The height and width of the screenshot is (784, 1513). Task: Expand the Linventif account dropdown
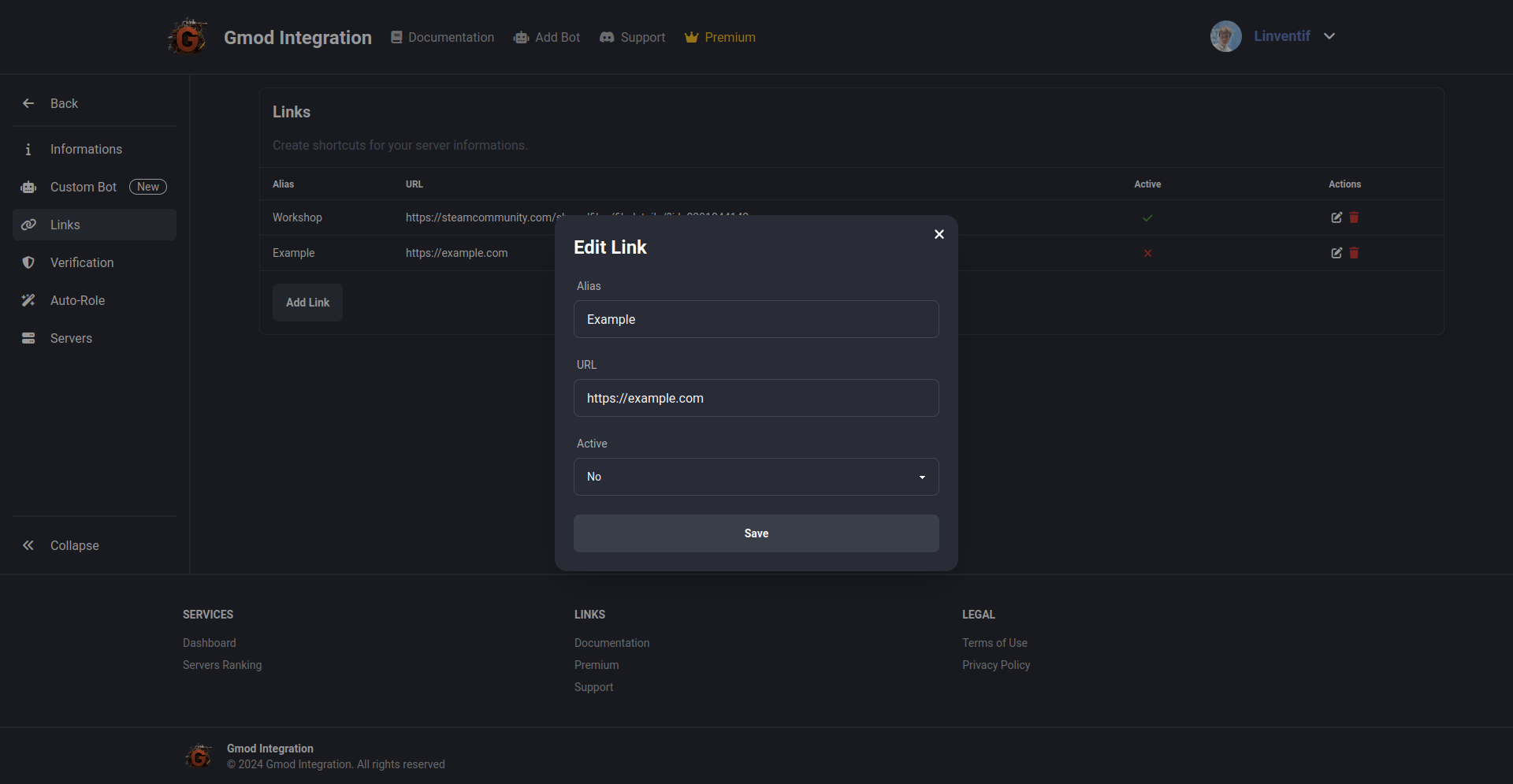1330,35
